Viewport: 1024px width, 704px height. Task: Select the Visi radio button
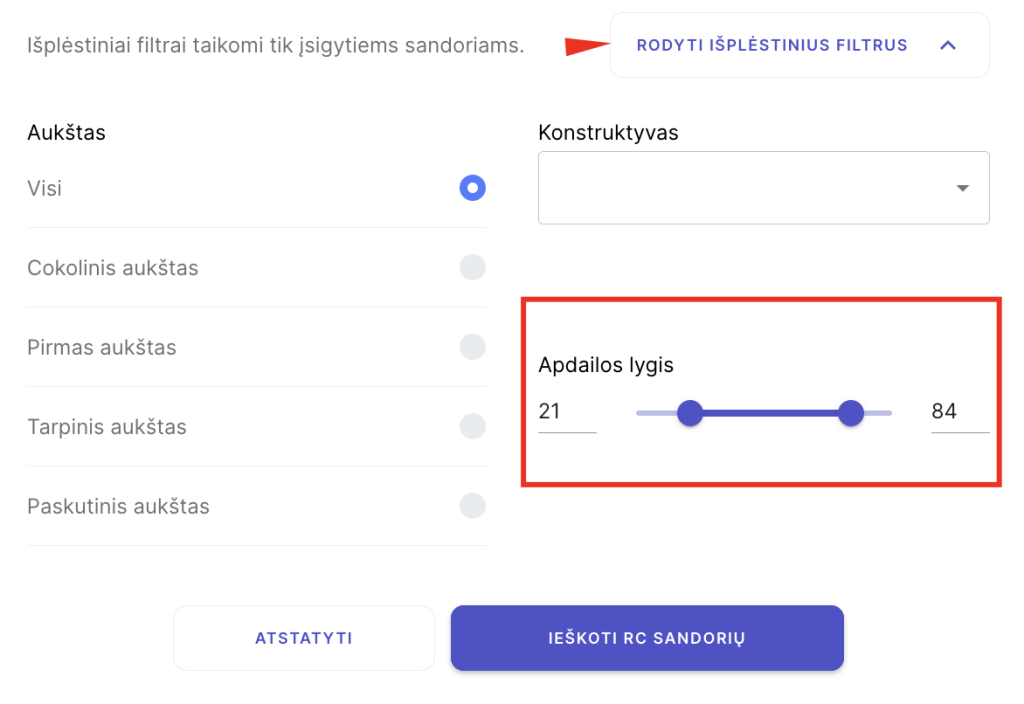(472, 188)
